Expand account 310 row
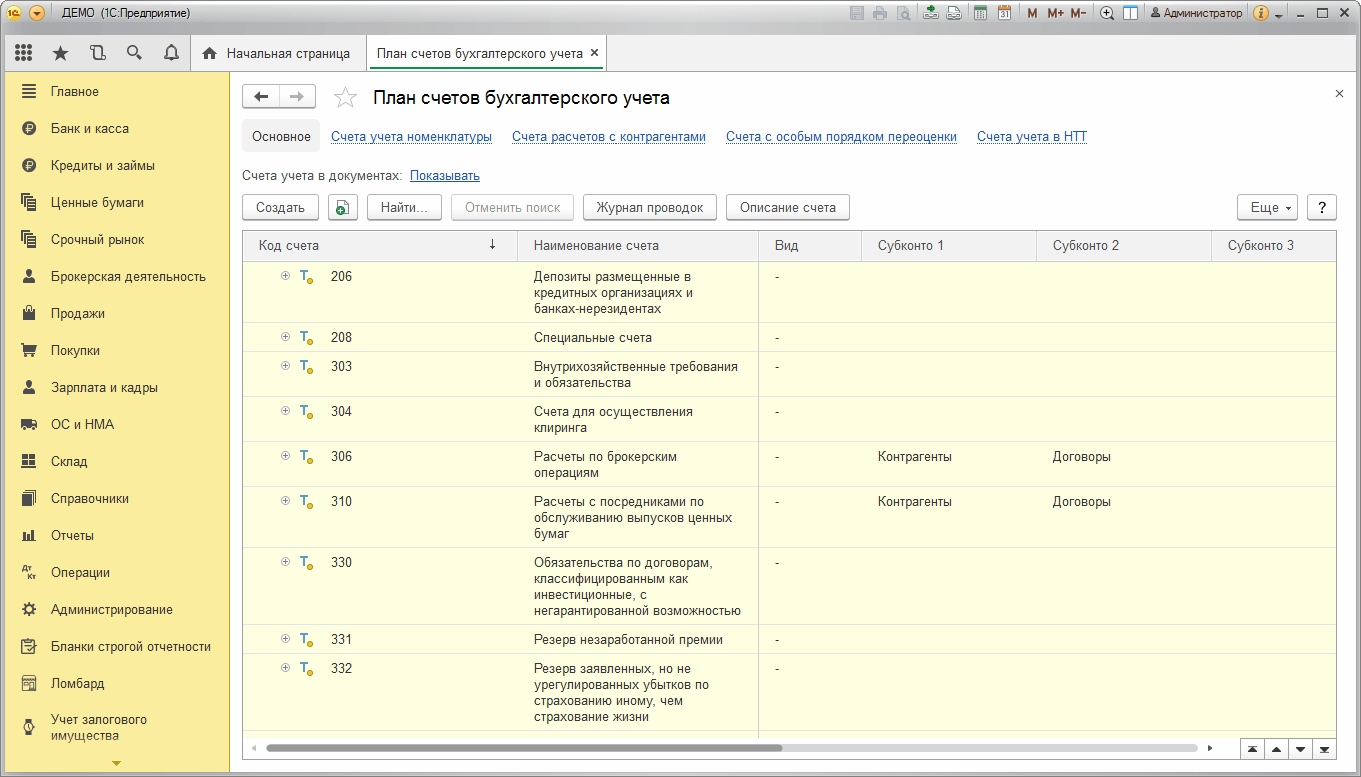 [285, 501]
